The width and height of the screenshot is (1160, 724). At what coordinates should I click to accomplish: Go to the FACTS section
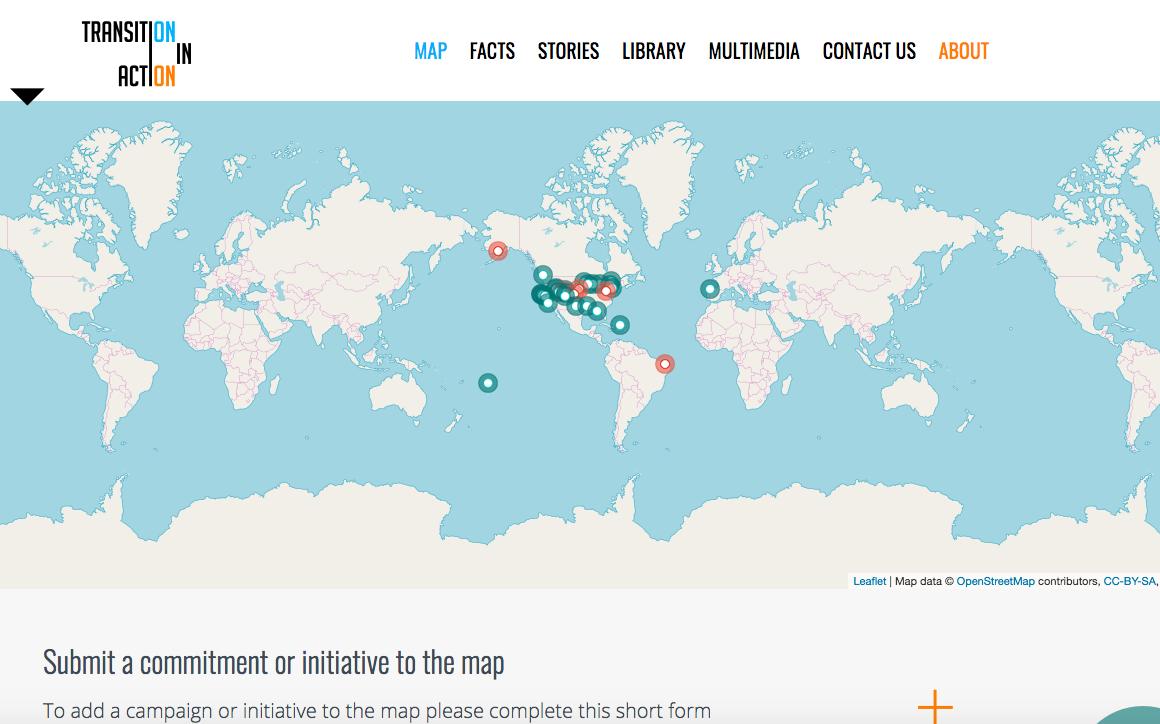click(492, 51)
